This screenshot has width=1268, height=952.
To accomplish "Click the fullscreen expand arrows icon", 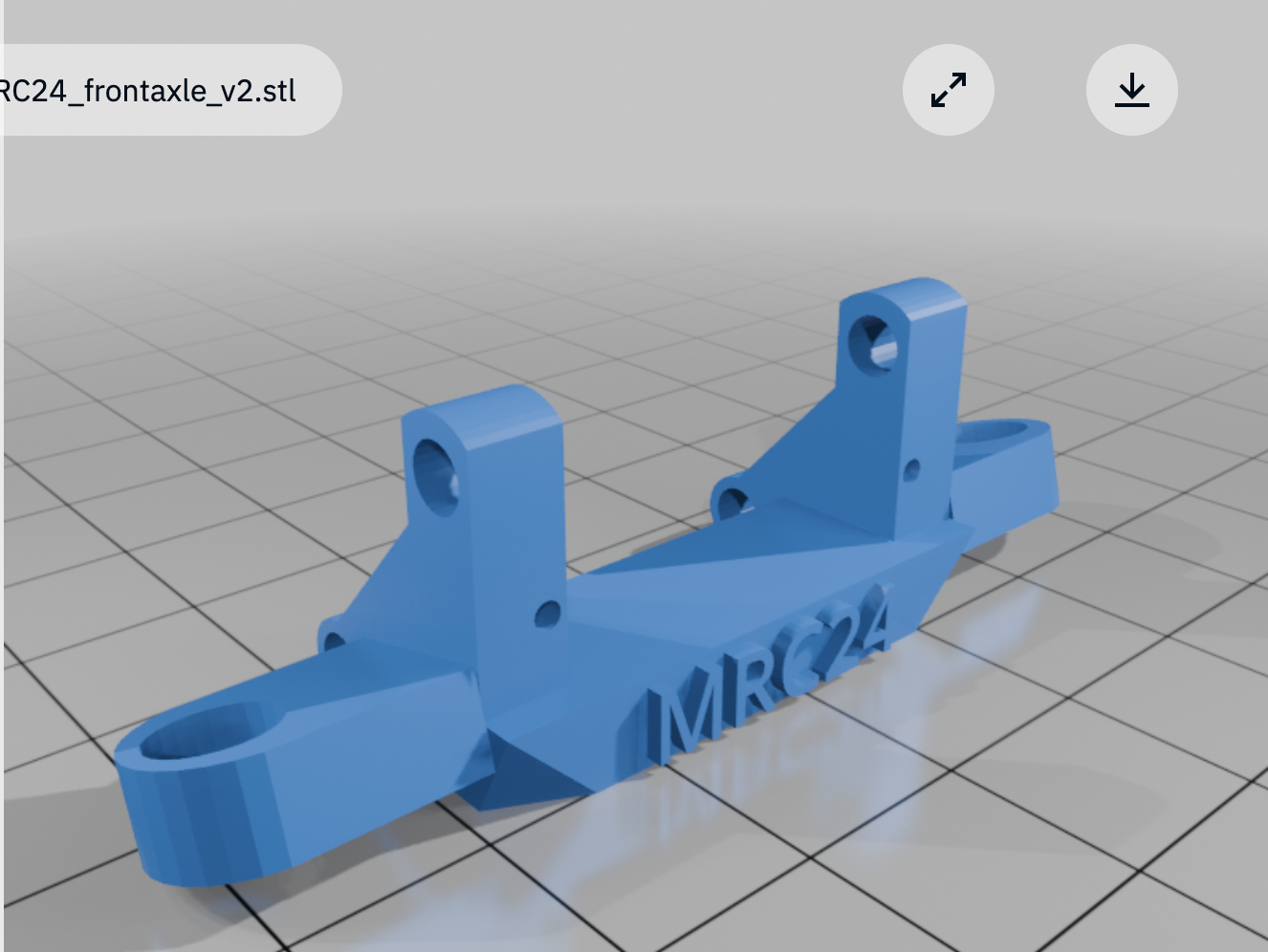I will pyautogui.click(x=949, y=90).
